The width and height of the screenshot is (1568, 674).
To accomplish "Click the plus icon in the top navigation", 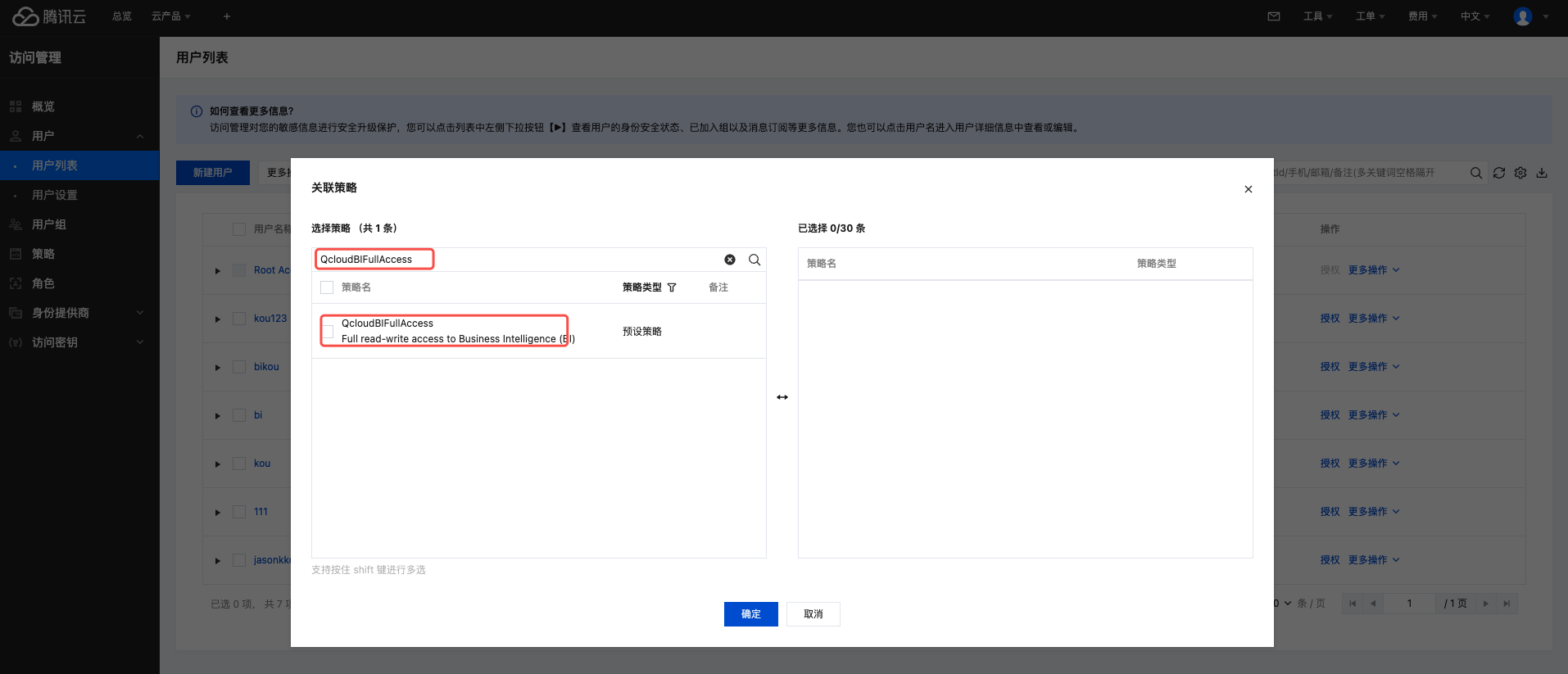I will click(227, 16).
